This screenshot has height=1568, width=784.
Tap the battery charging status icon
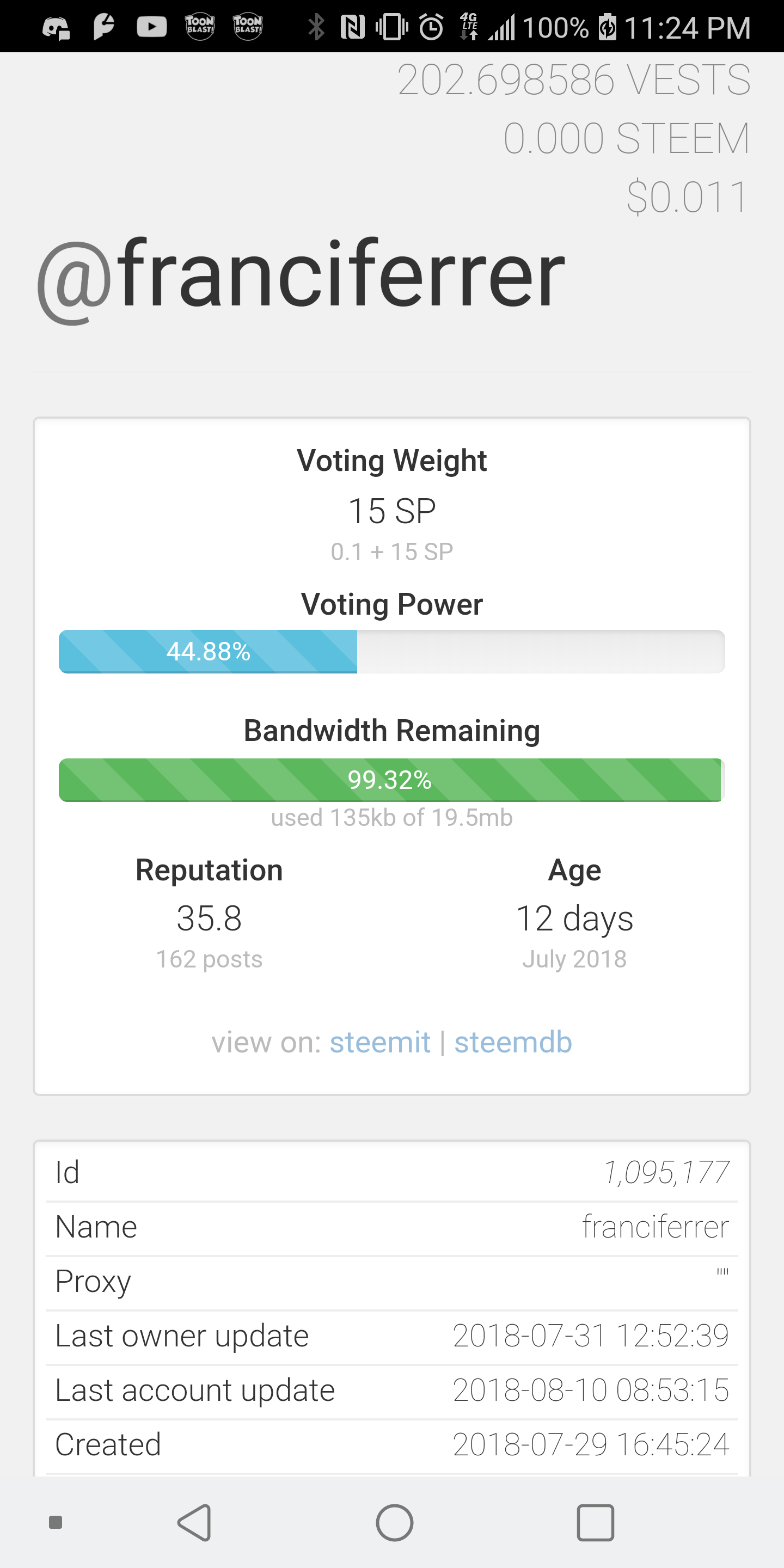click(x=607, y=27)
